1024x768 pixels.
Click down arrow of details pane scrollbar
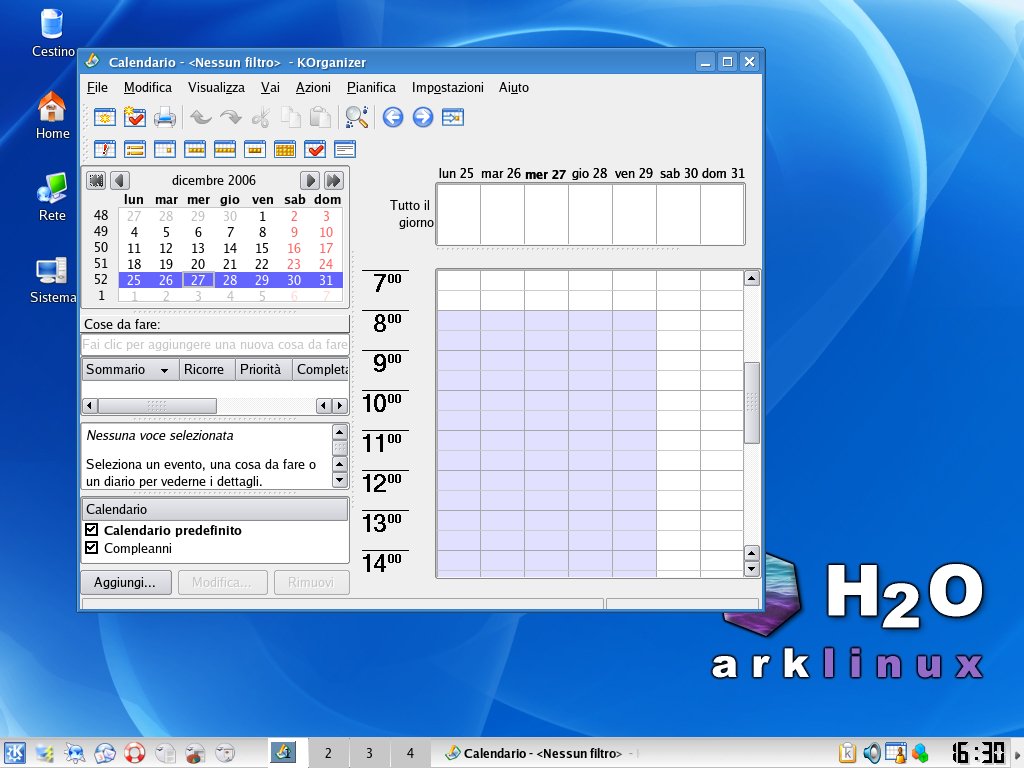(x=339, y=480)
